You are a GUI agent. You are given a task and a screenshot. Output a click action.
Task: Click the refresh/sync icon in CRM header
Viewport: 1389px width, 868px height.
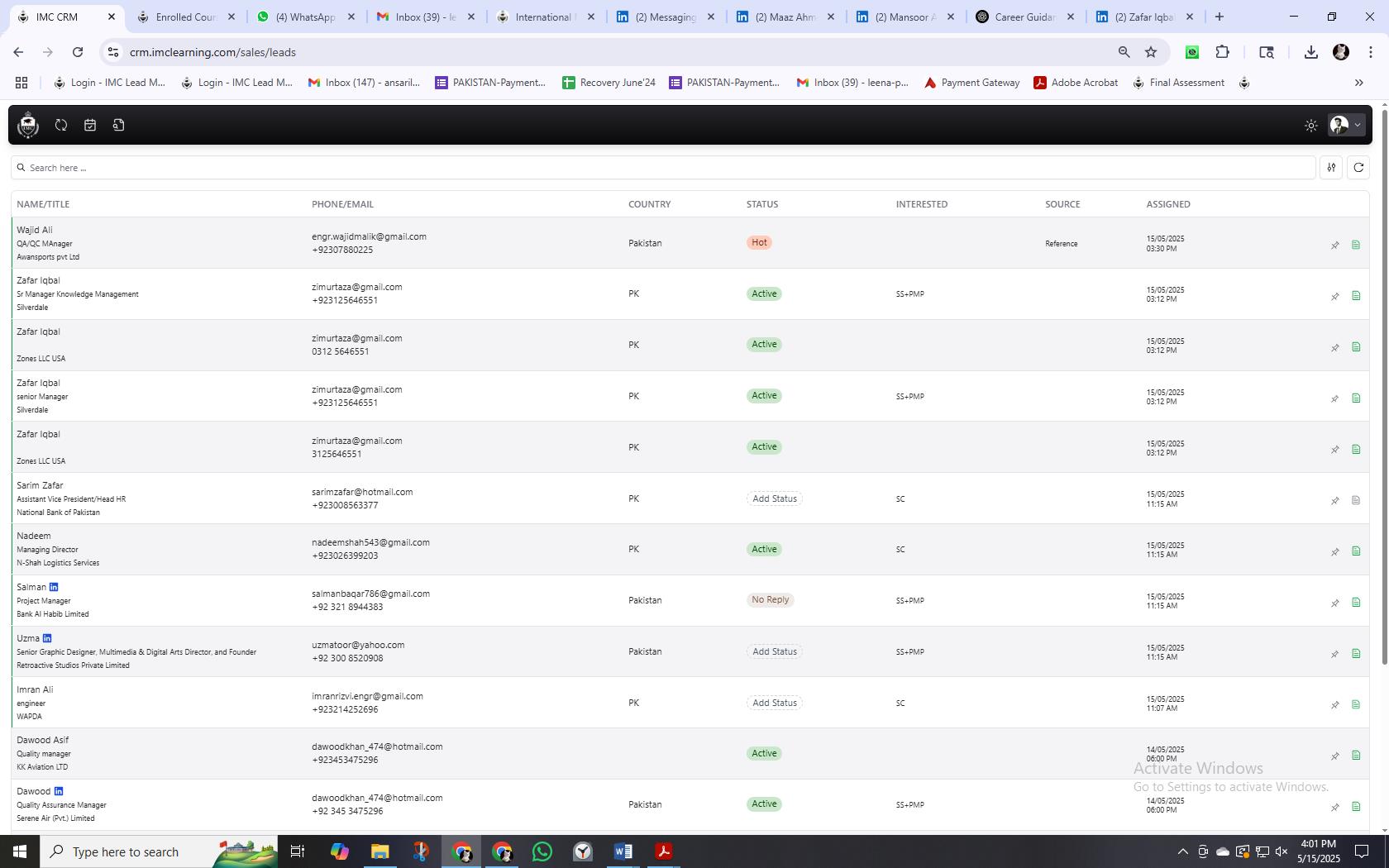point(61,125)
